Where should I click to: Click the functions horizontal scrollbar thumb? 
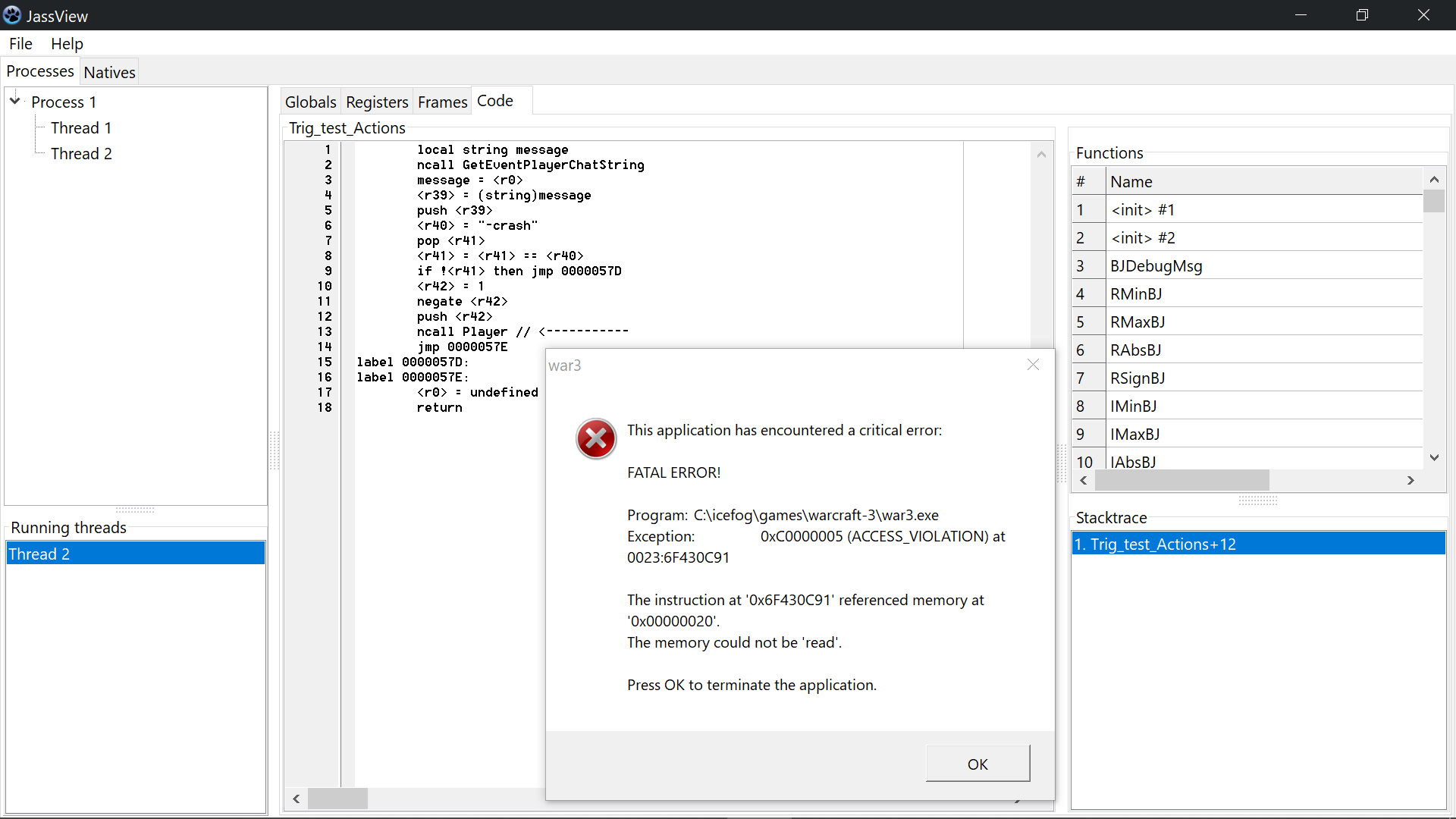(1181, 480)
